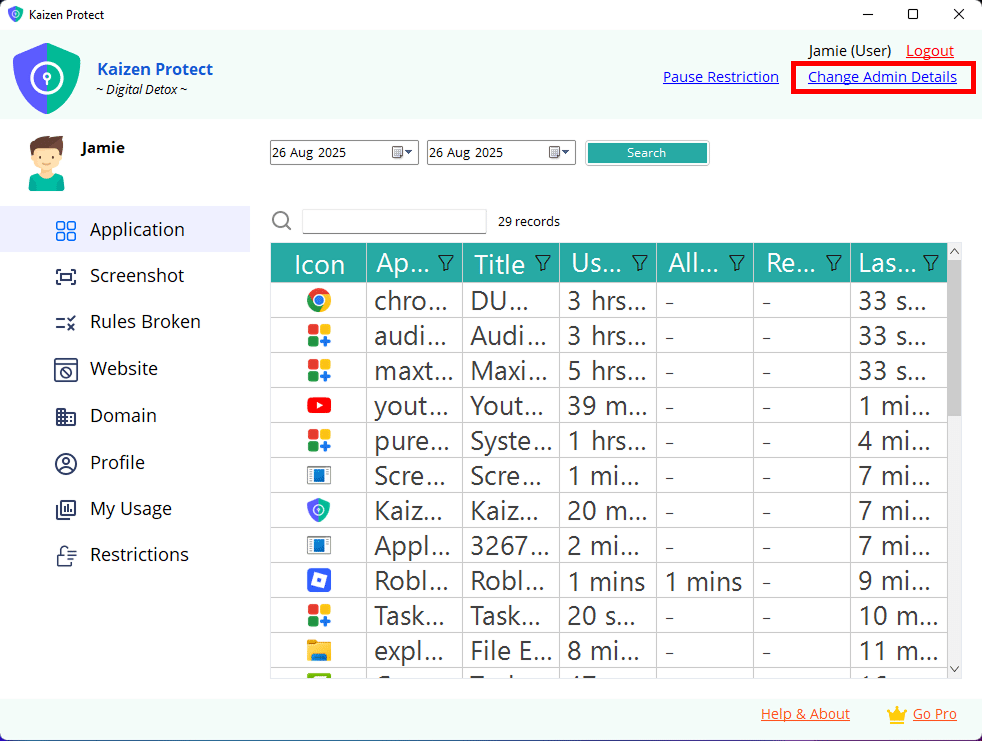This screenshot has width=982, height=741.
Task: Click the YouTube icon in the table
Action: tap(319, 406)
